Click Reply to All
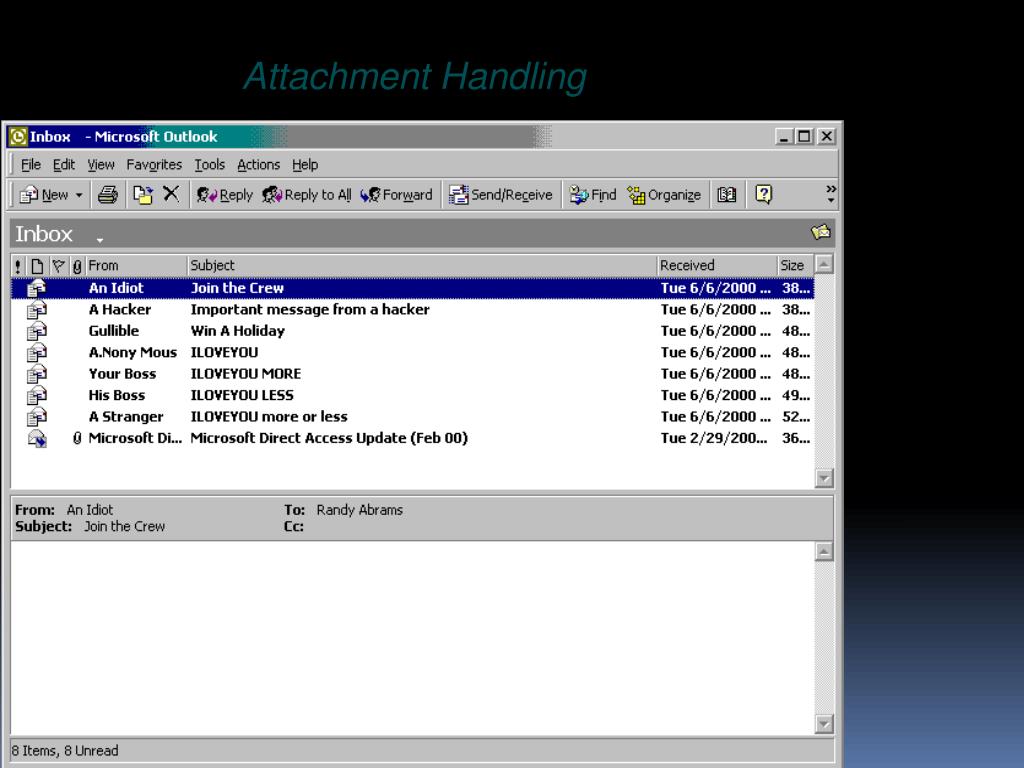1024x768 pixels. click(307, 195)
